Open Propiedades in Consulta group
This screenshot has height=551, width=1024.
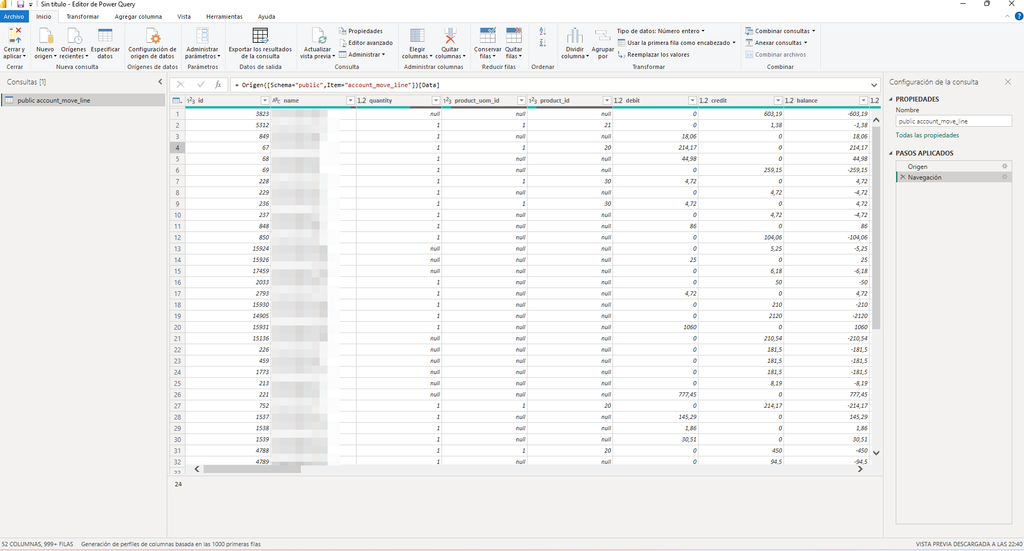click(360, 31)
